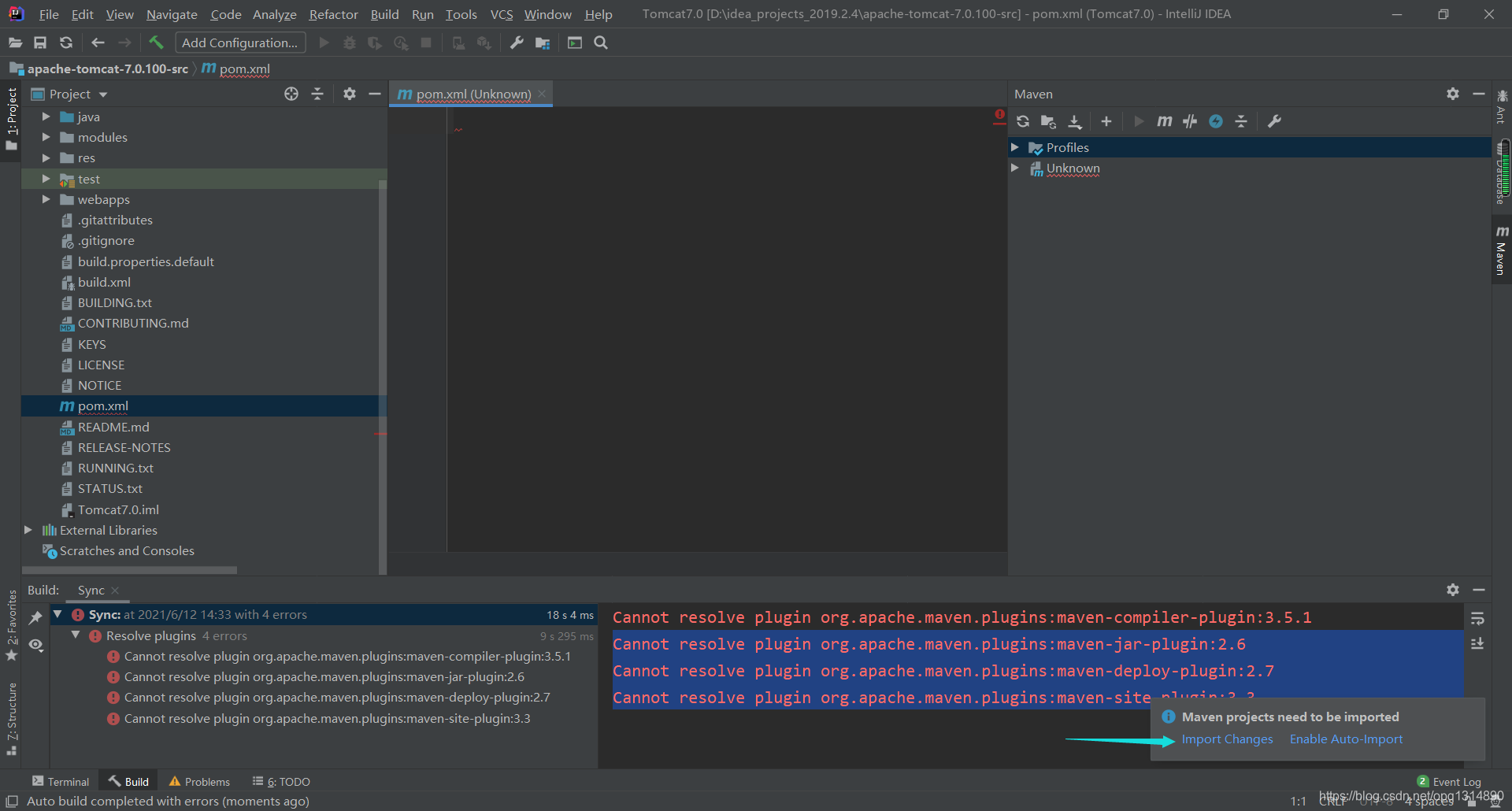Expand the java folder
Image resolution: width=1512 pixels, height=811 pixels.
pos(46,117)
